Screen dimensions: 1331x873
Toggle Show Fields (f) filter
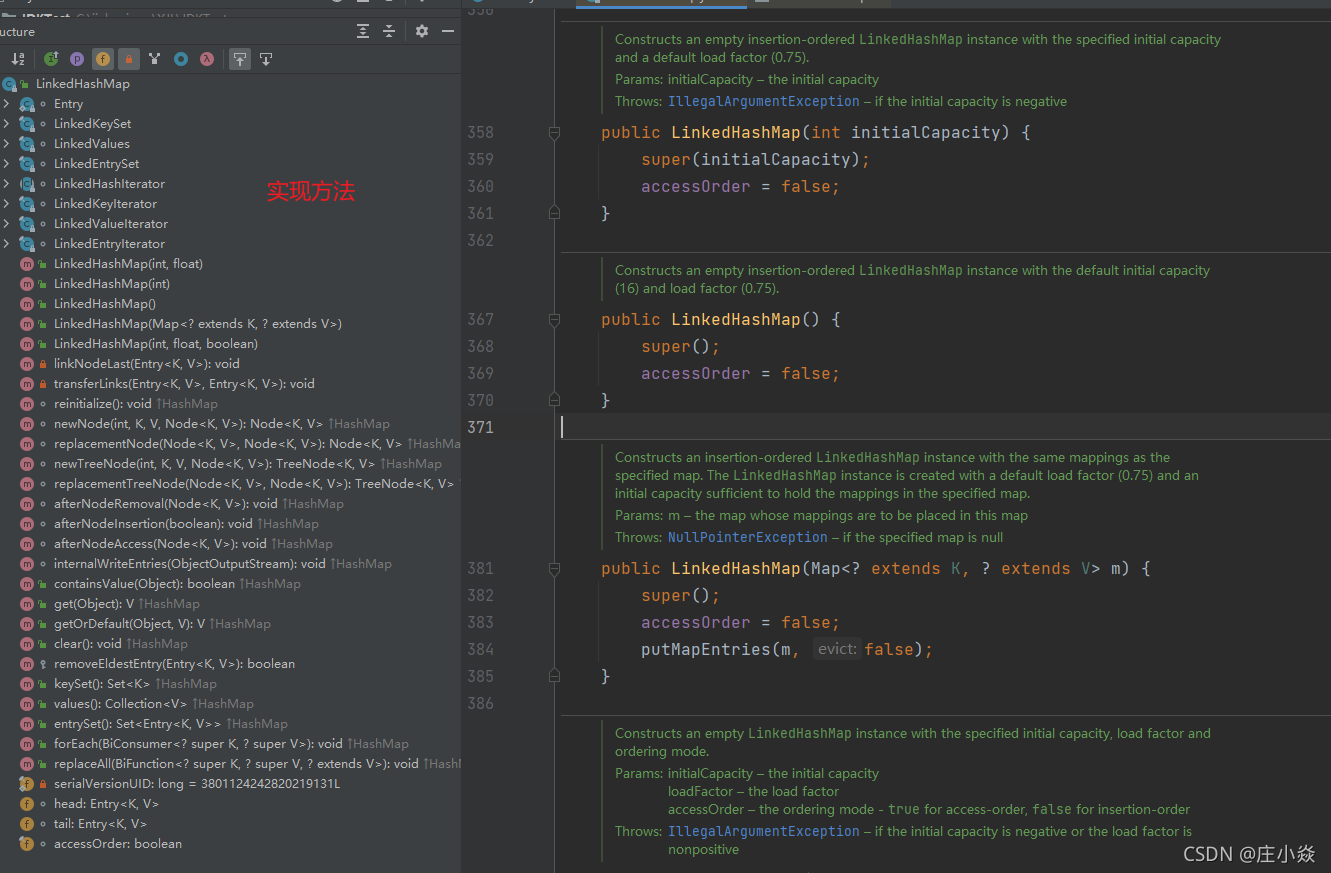coord(103,59)
